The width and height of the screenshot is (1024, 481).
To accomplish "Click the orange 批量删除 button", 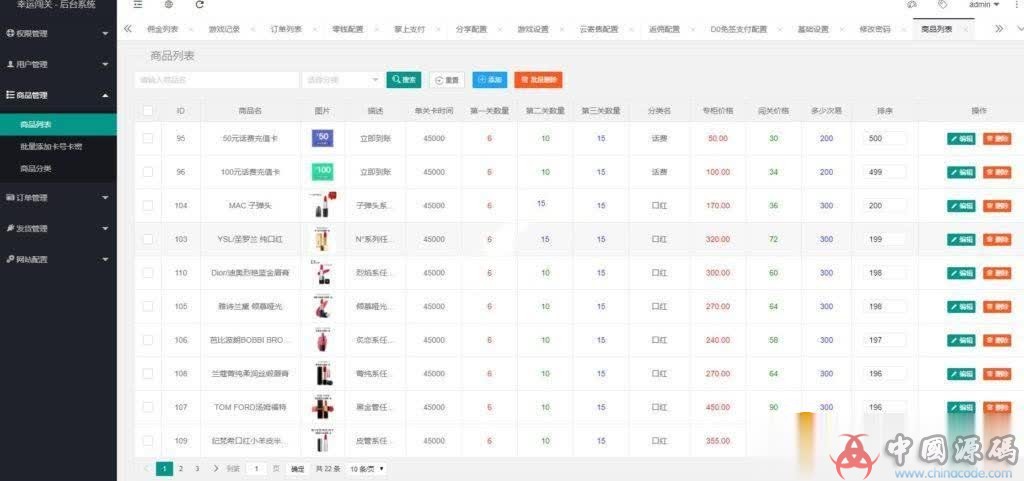I will [x=538, y=80].
